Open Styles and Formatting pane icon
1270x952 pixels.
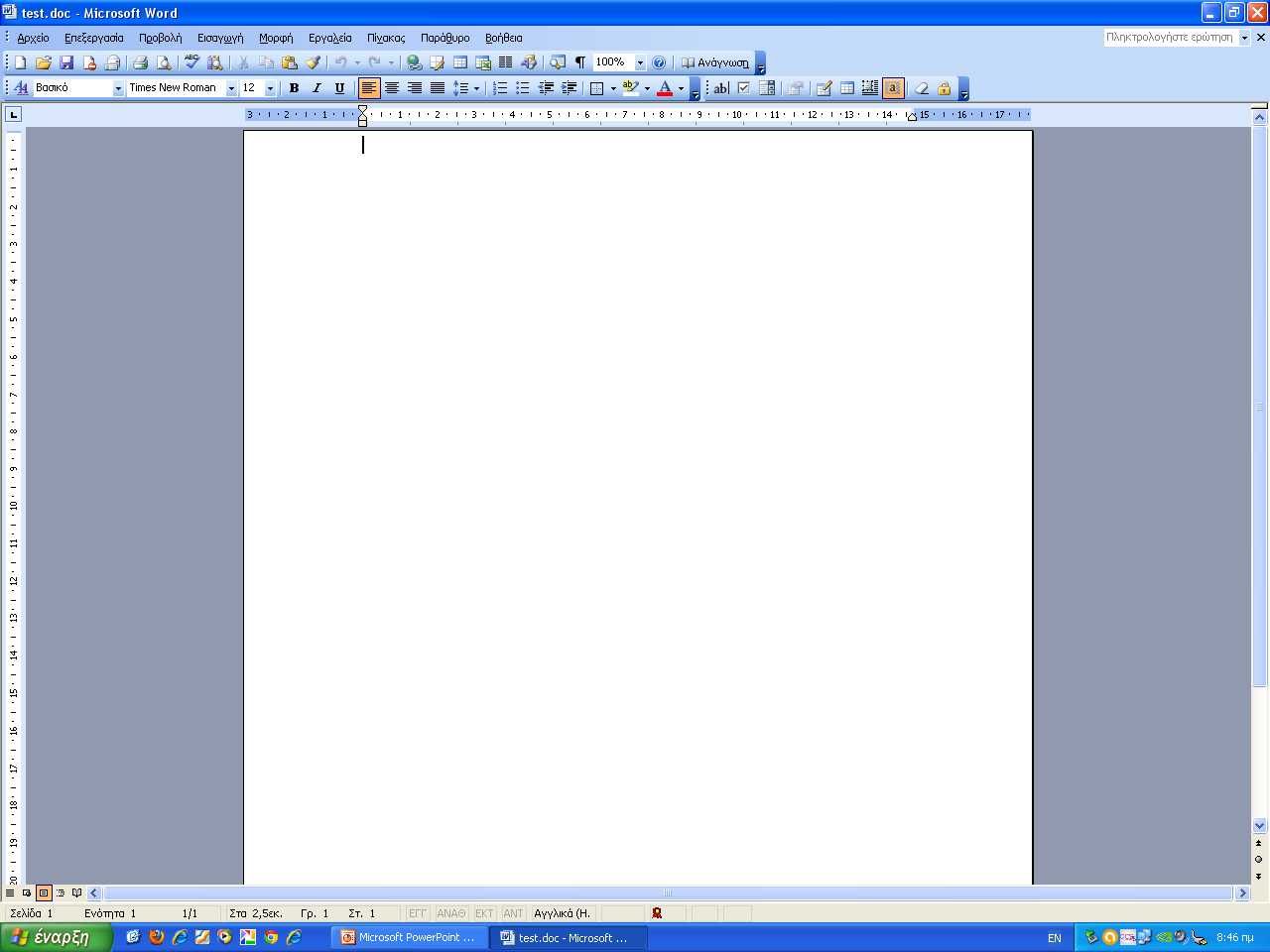point(21,88)
